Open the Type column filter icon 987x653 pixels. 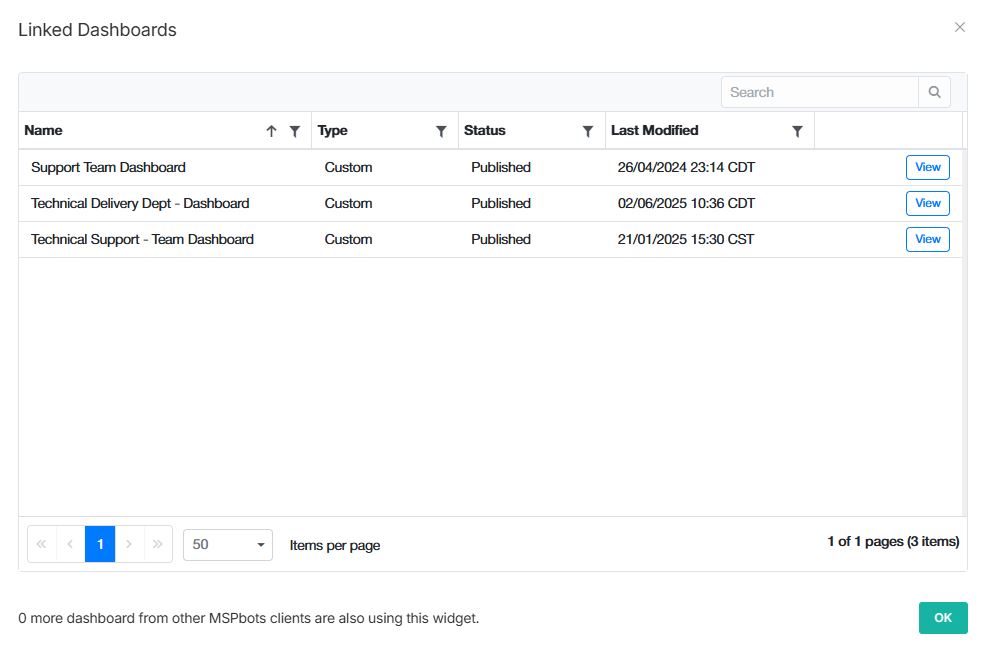441,131
